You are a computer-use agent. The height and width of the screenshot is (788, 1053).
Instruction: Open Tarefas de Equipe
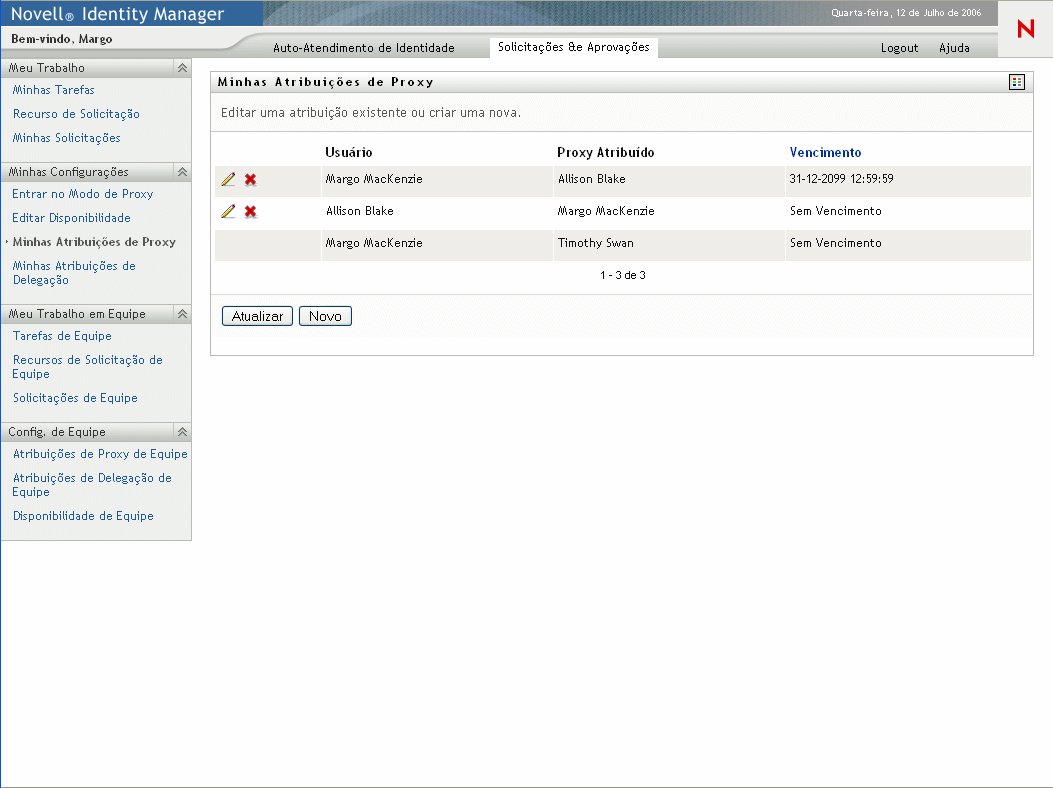pyautogui.click(x=62, y=336)
